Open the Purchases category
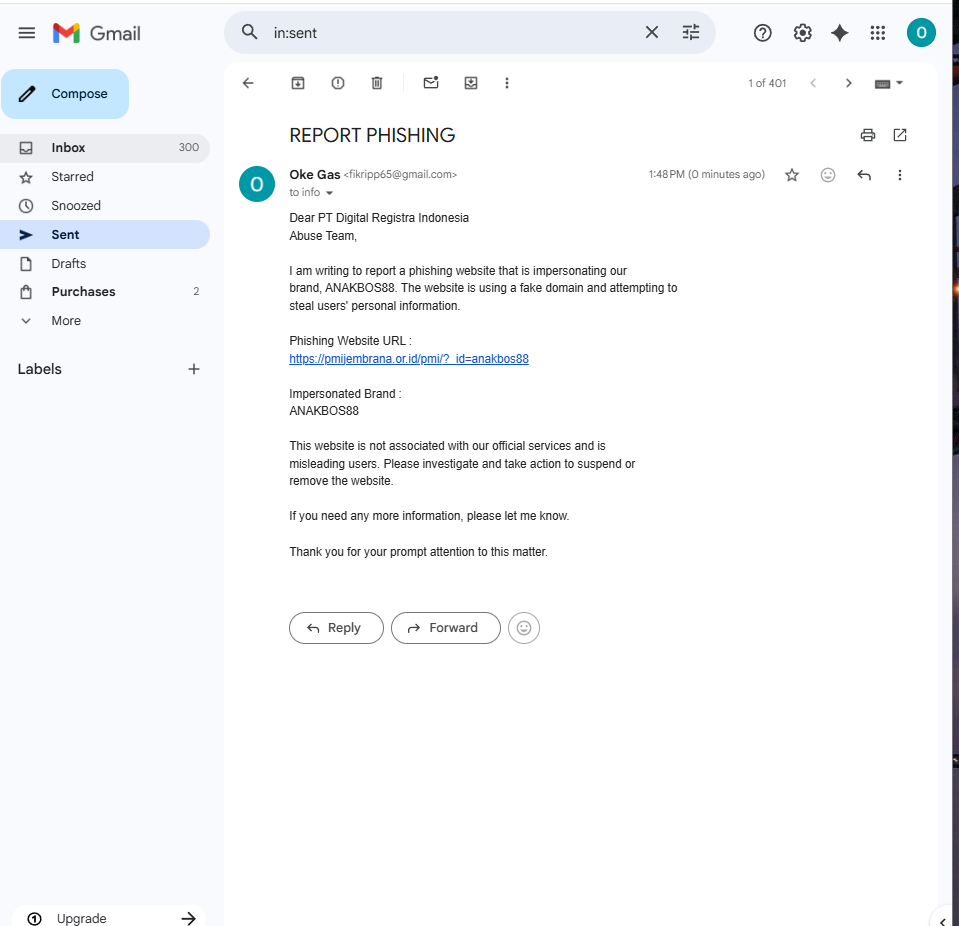The image size is (959, 926). click(x=105, y=292)
